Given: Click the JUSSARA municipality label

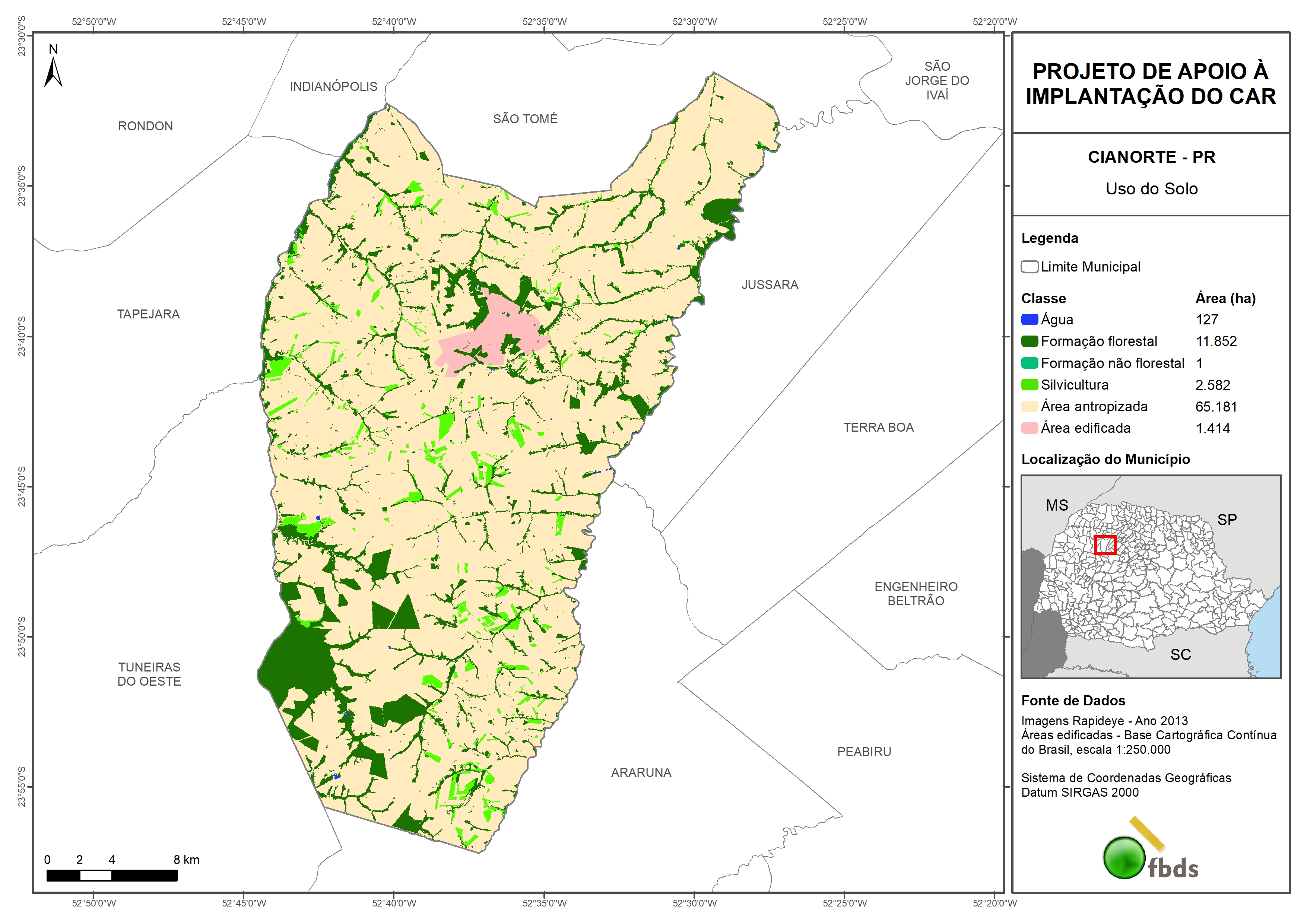Looking at the screenshot, I should [x=770, y=285].
